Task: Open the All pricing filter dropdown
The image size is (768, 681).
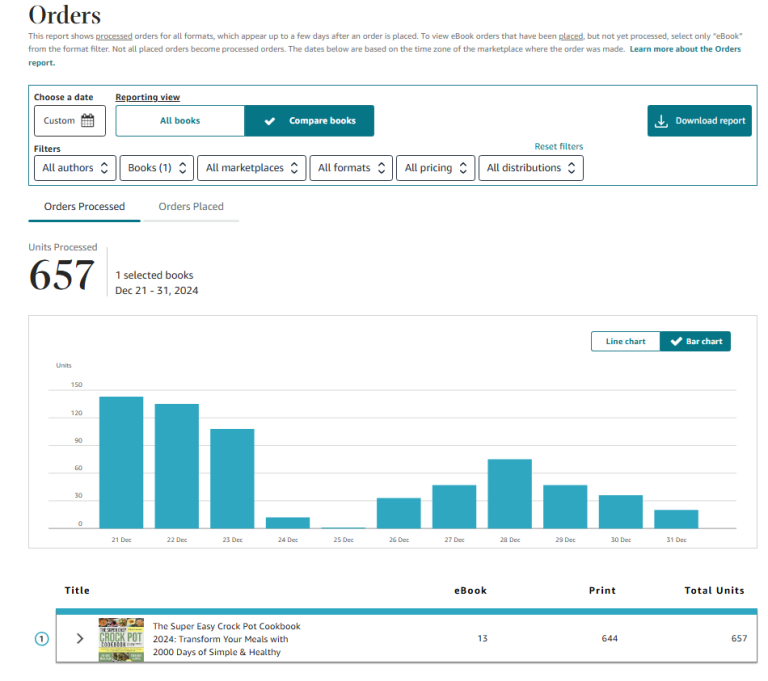Action: [435, 168]
